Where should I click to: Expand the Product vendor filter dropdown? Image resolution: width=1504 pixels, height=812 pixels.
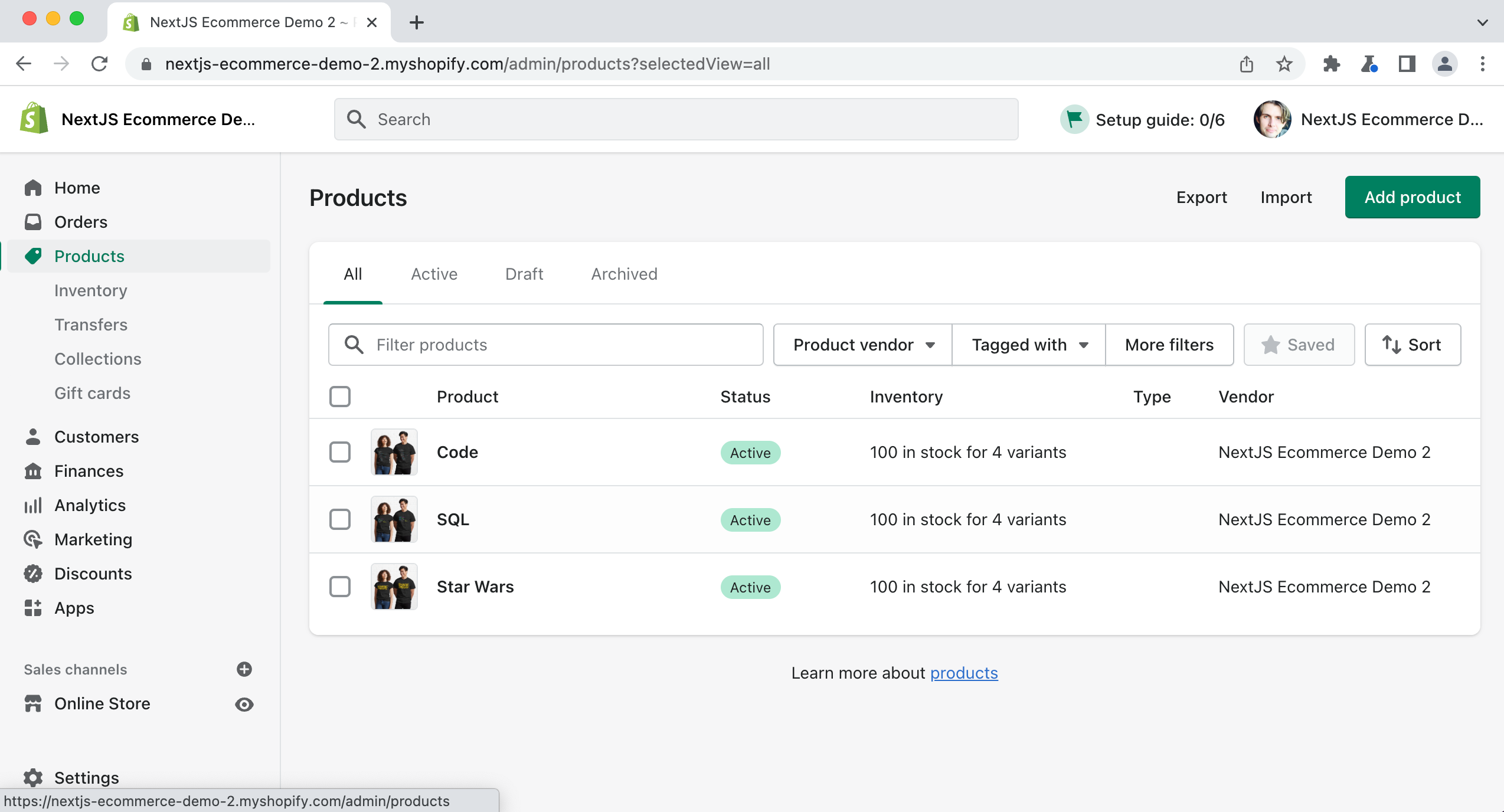click(x=863, y=345)
